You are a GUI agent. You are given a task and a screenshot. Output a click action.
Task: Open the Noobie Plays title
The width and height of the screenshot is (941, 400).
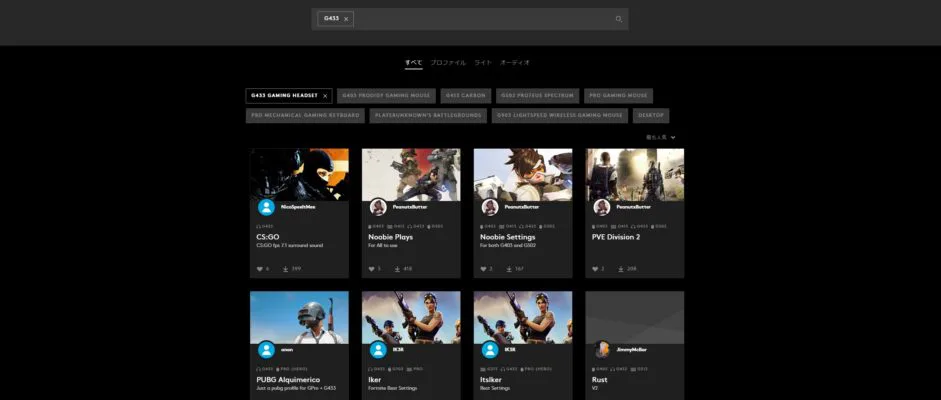(x=391, y=237)
